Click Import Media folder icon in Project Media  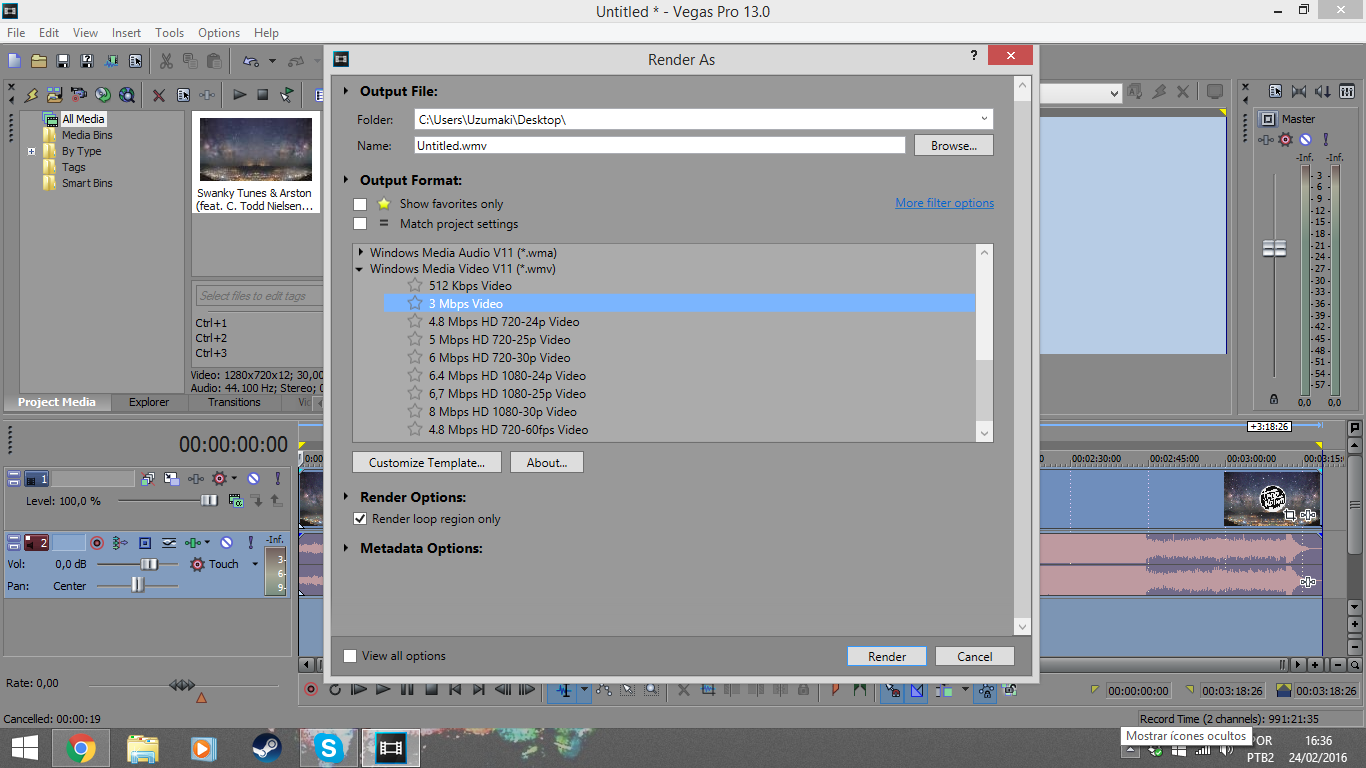(x=55, y=95)
